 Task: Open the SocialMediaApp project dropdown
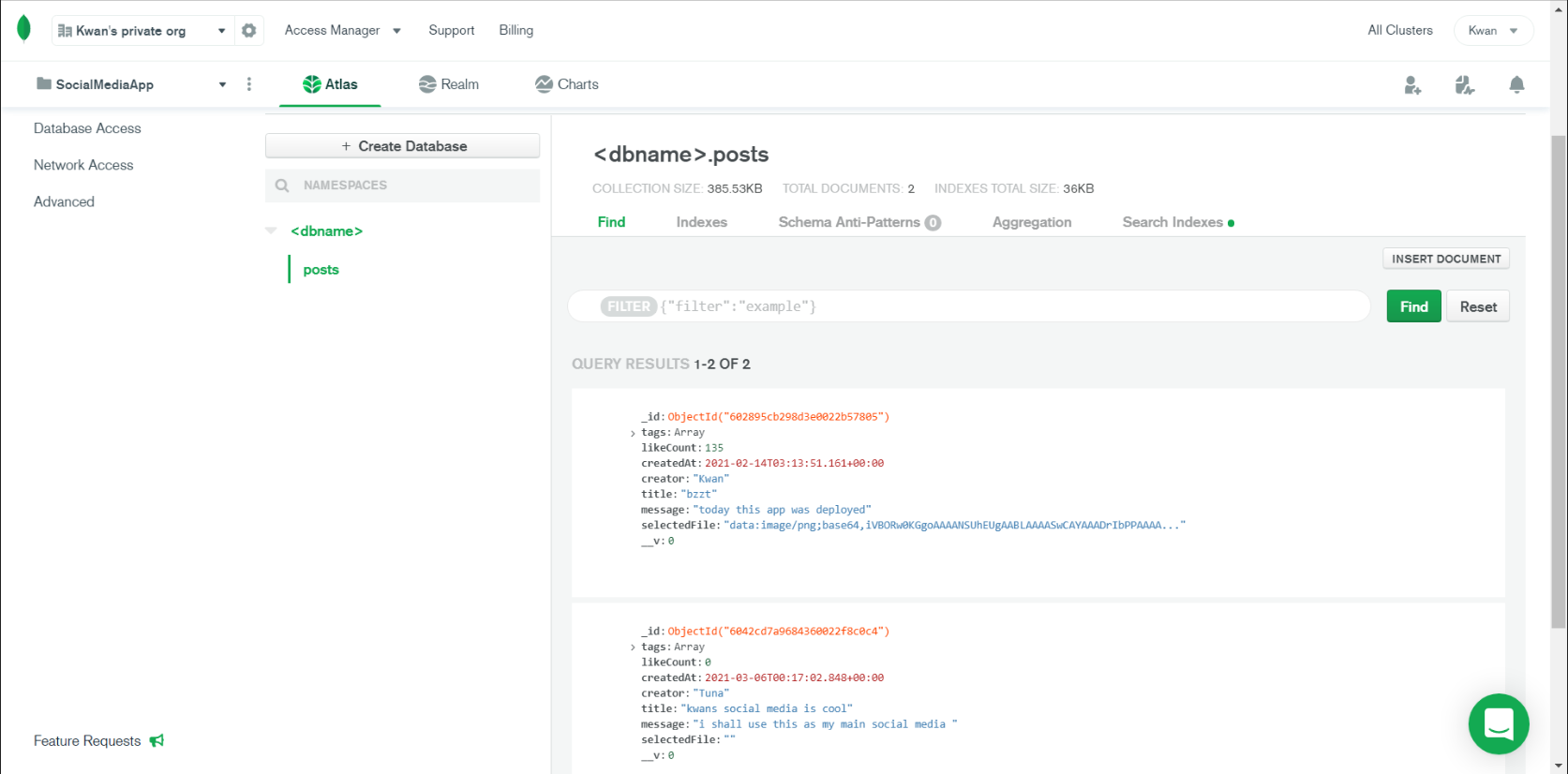[131, 84]
